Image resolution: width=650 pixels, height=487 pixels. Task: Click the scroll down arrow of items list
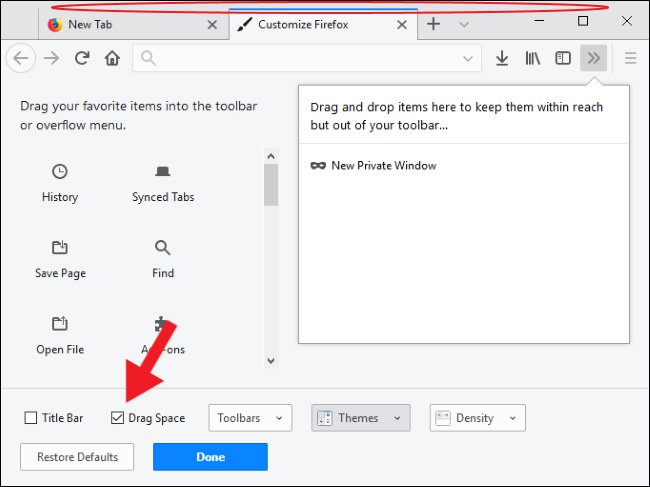coord(271,360)
